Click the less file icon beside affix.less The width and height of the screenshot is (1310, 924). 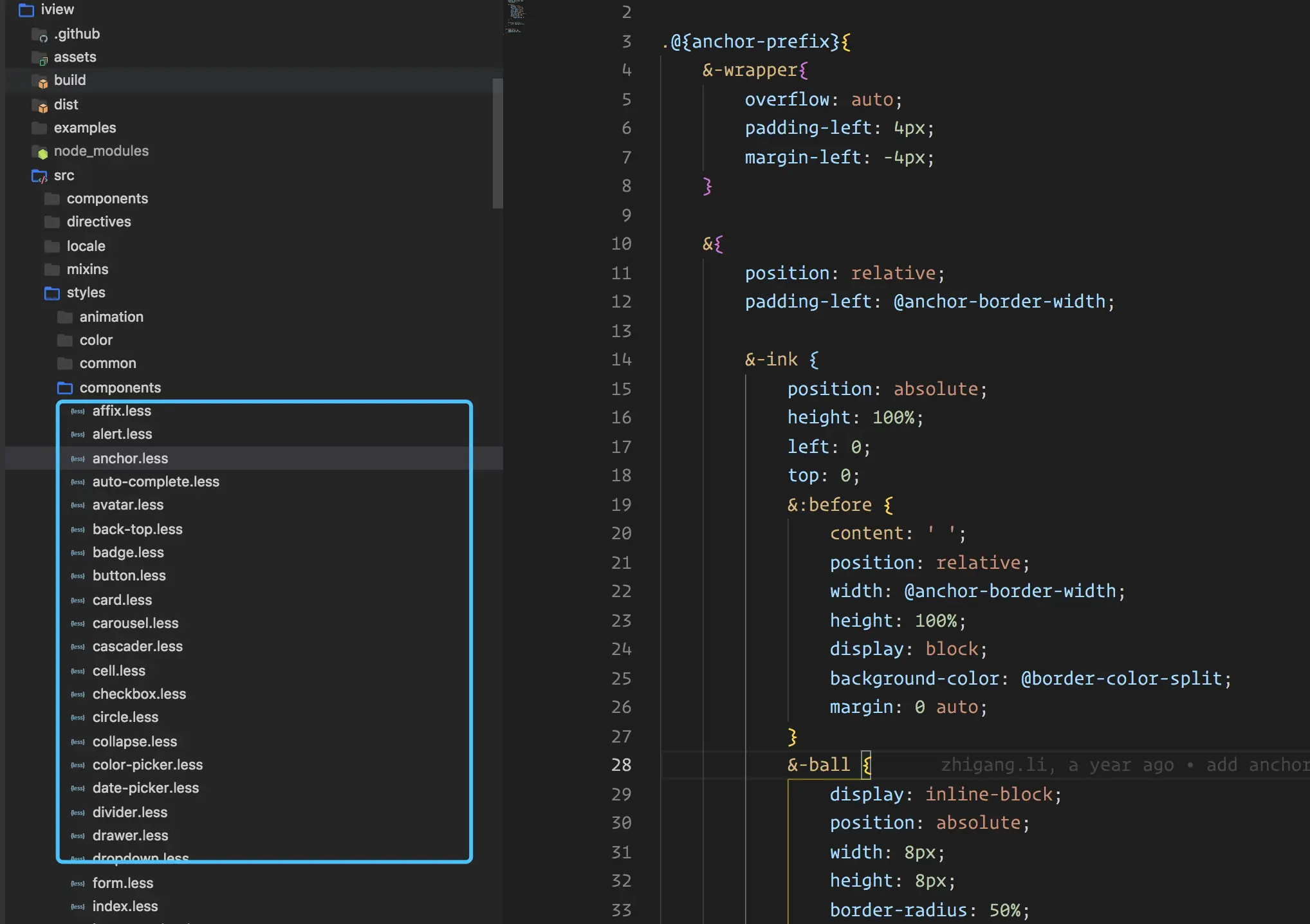point(78,411)
